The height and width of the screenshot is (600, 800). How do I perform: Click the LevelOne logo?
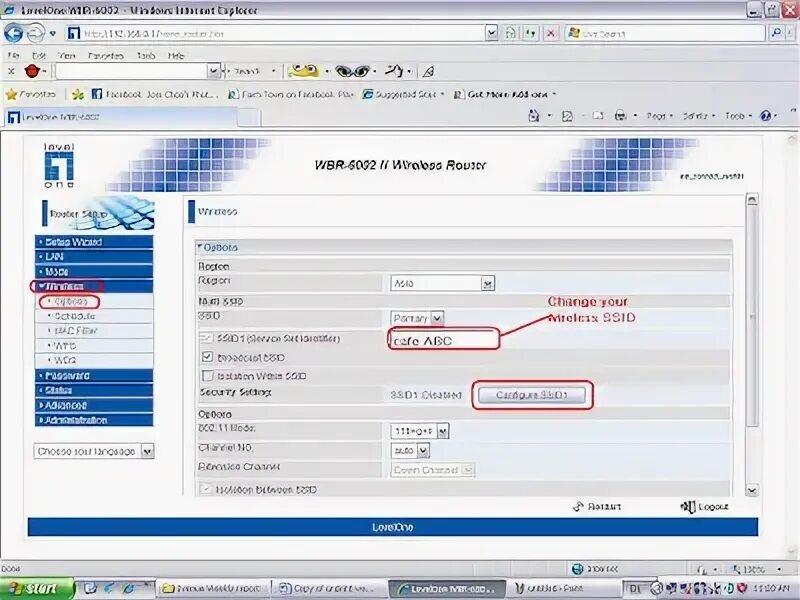(59, 165)
